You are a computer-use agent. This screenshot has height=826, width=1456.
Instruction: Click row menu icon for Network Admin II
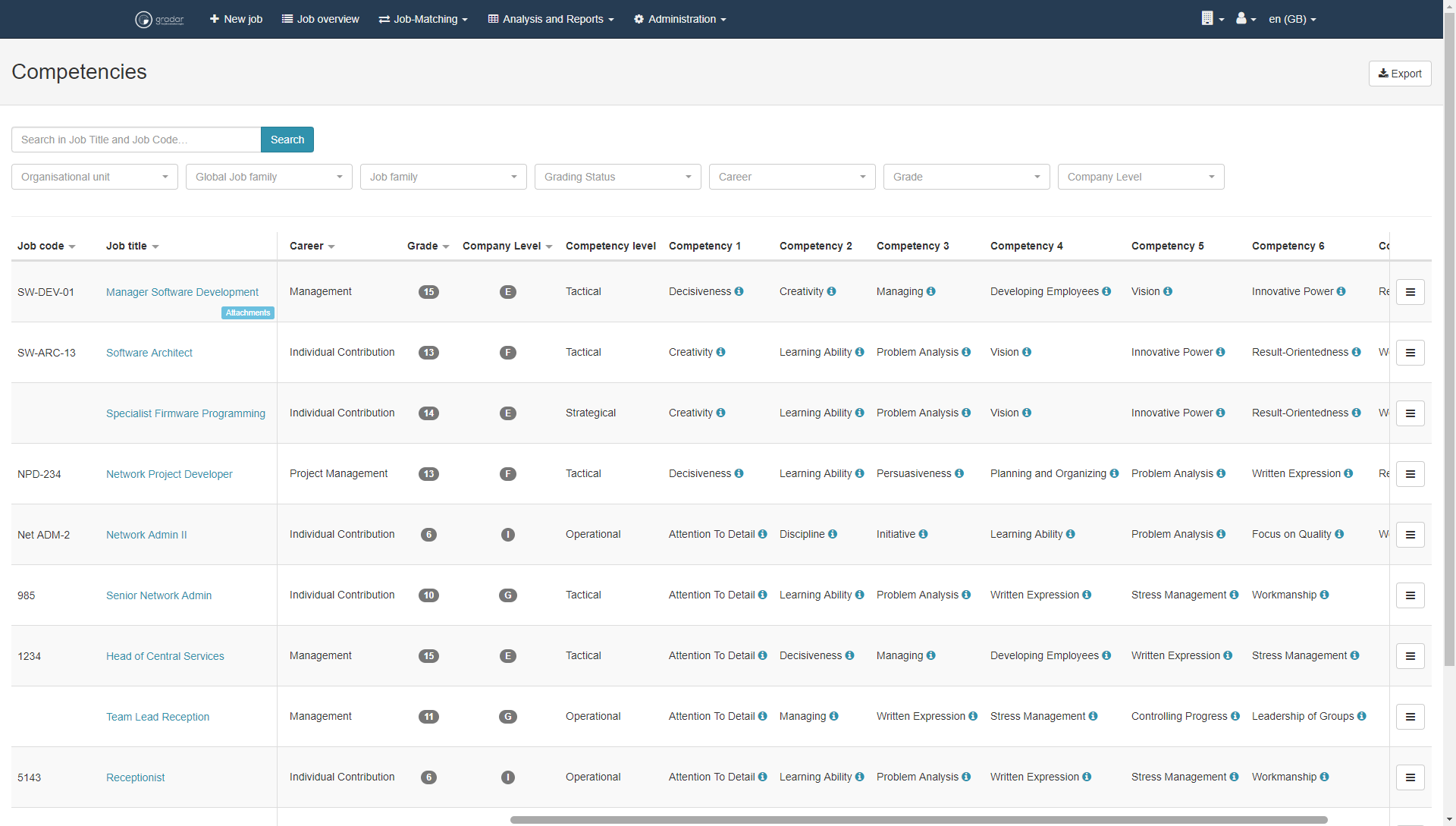point(1410,535)
